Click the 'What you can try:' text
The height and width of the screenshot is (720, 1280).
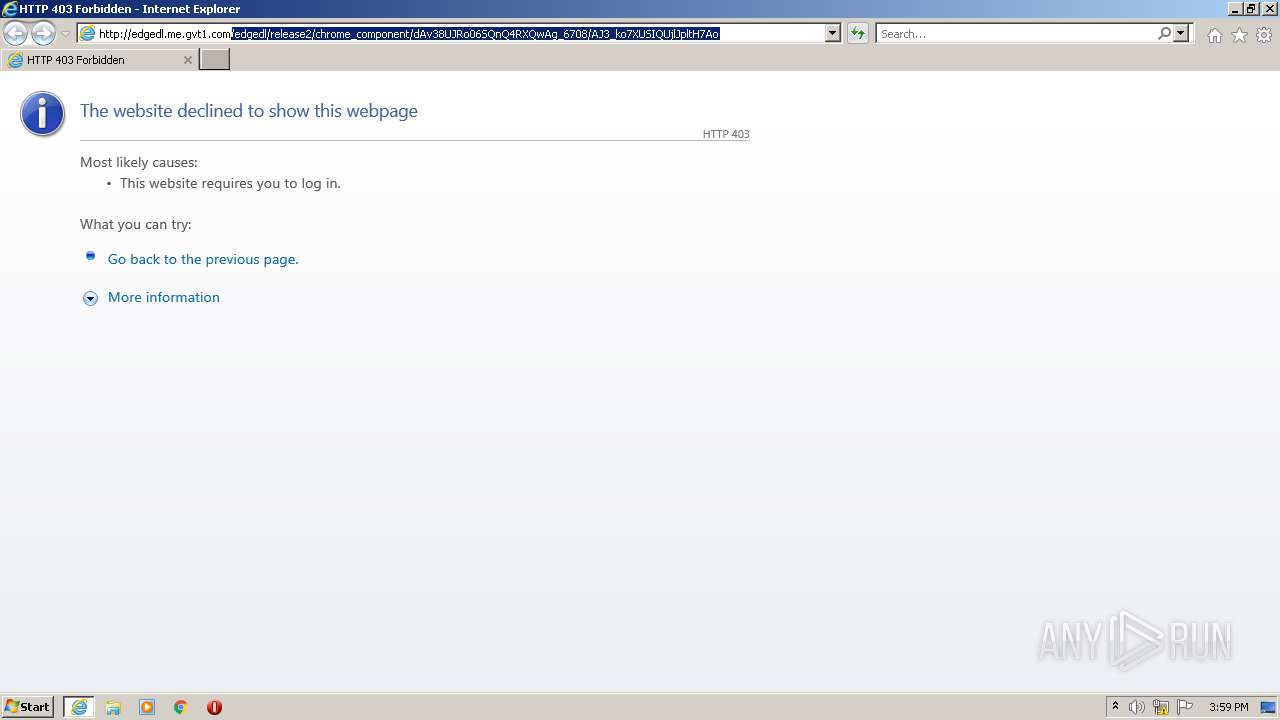pyautogui.click(x=136, y=224)
